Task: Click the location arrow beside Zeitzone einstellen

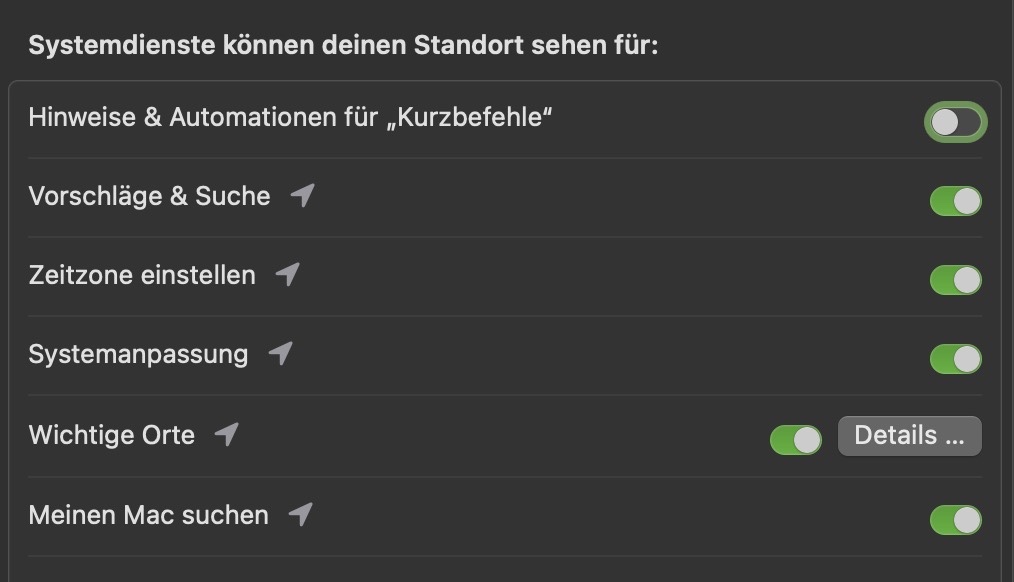Action: pos(288,274)
